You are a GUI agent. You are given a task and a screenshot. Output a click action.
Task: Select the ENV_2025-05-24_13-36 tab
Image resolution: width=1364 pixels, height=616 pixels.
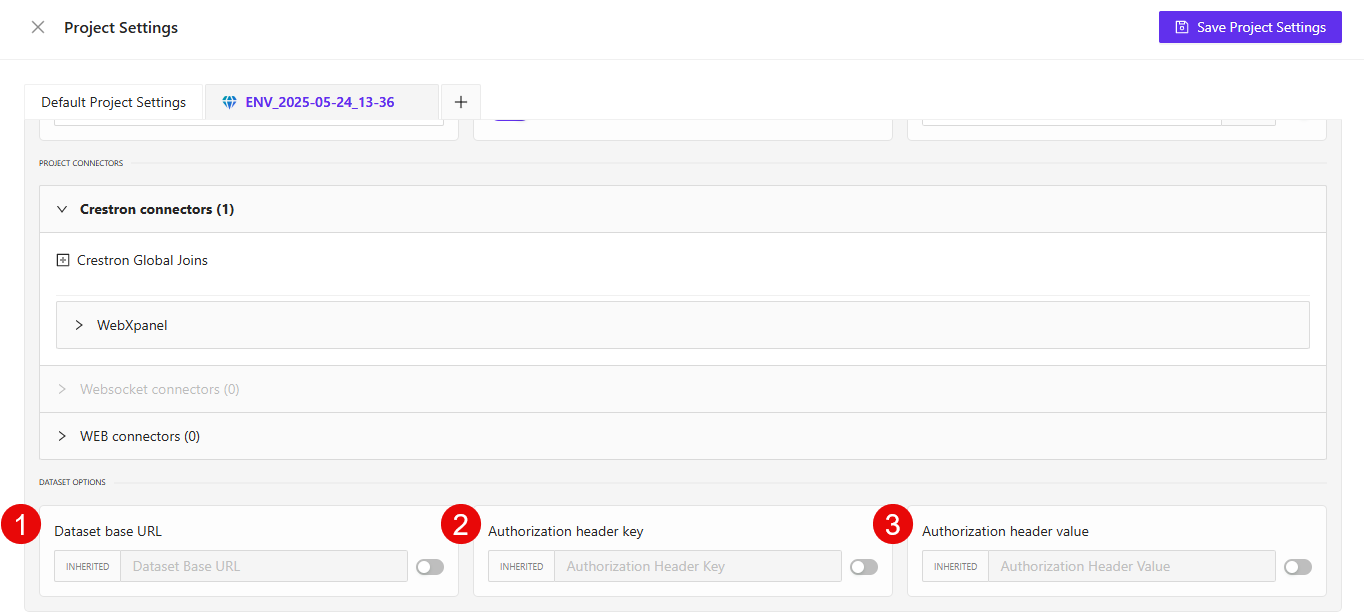[x=320, y=101]
